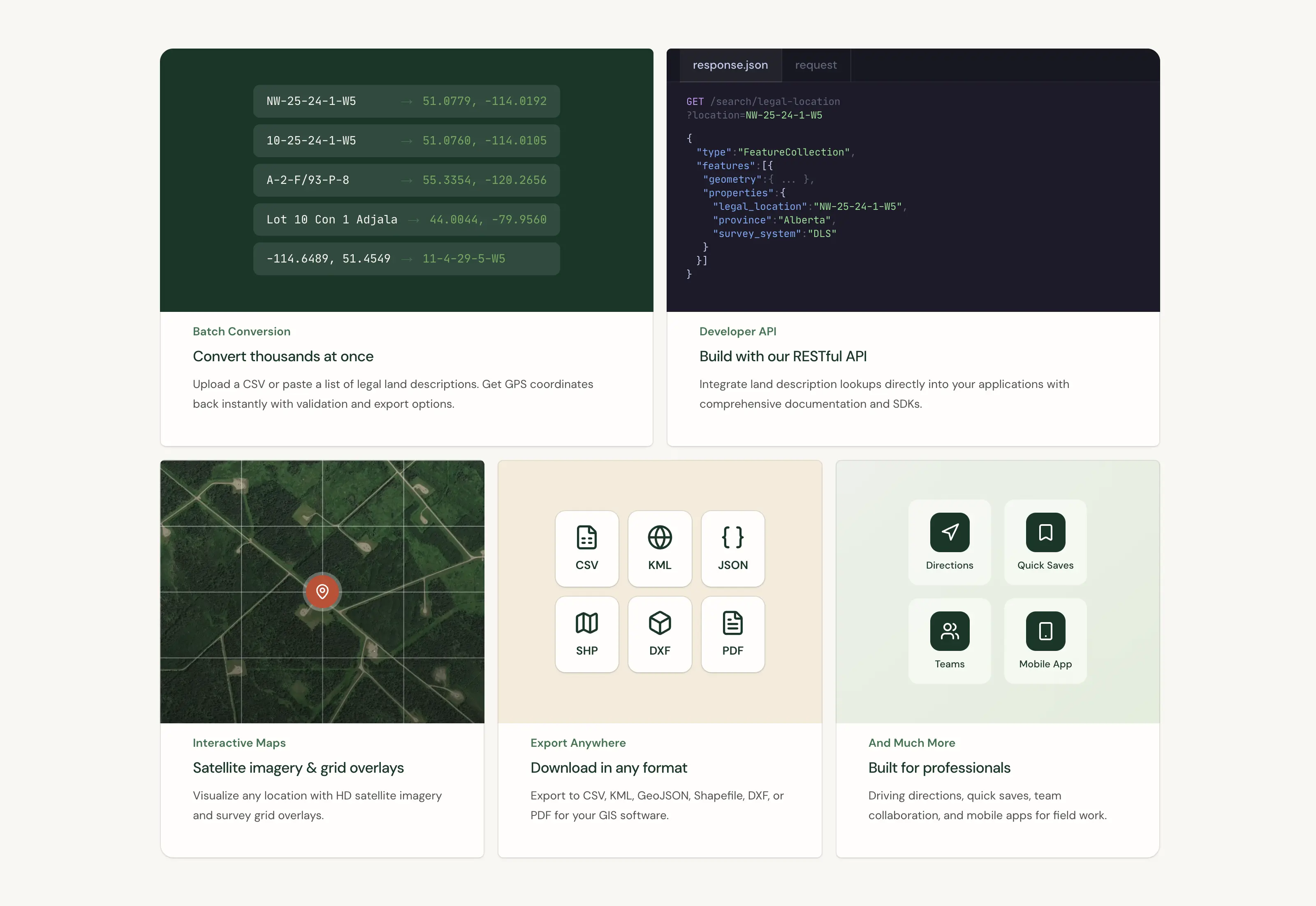Click the NW-25-24-1-W5 conversion row

(406, 102)
